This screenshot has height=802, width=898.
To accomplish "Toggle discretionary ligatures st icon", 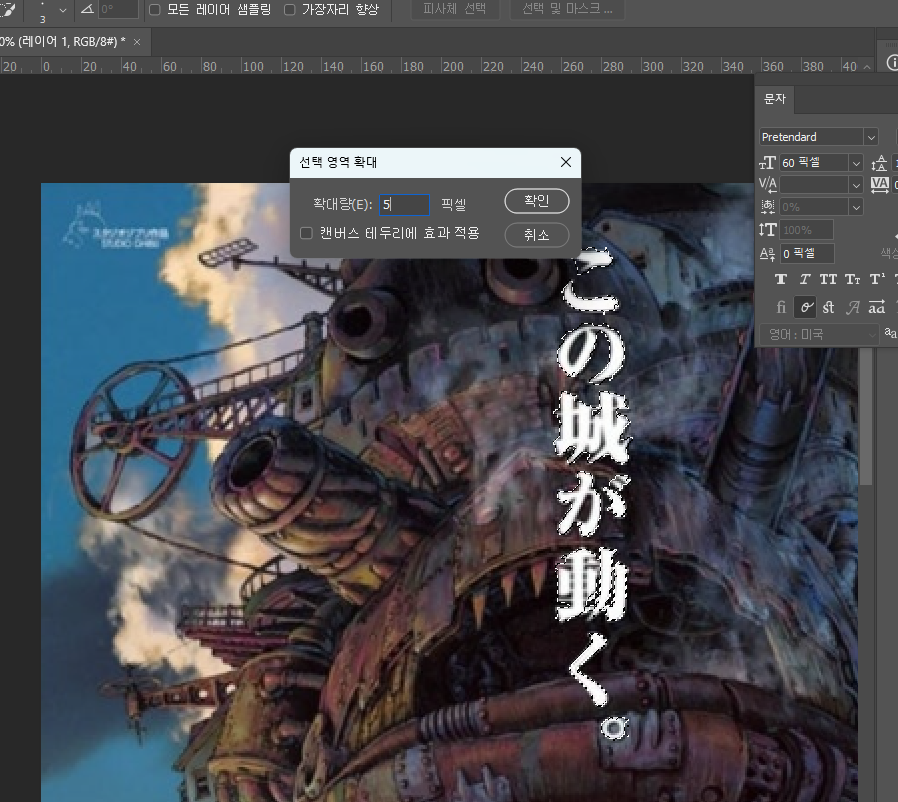I will tap(829, 308).
